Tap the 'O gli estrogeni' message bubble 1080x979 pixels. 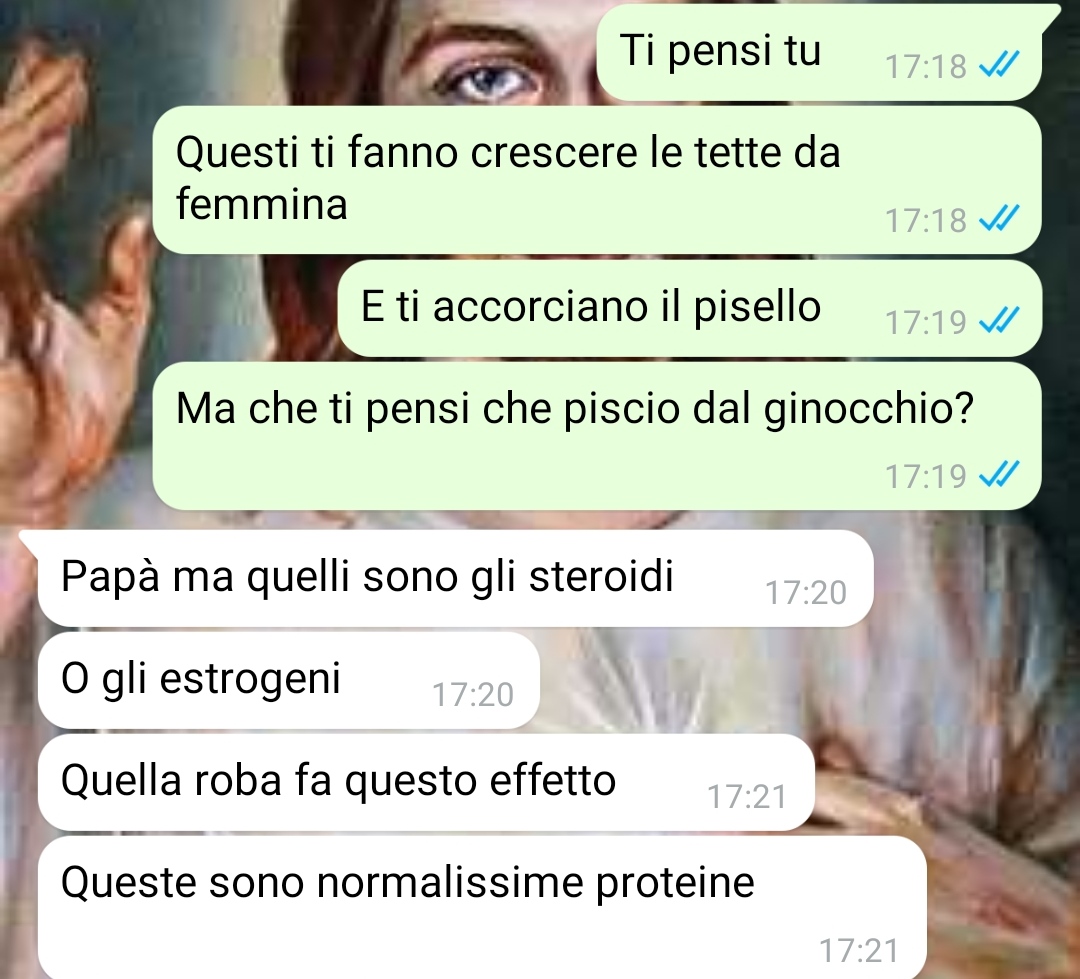point(289,680)
